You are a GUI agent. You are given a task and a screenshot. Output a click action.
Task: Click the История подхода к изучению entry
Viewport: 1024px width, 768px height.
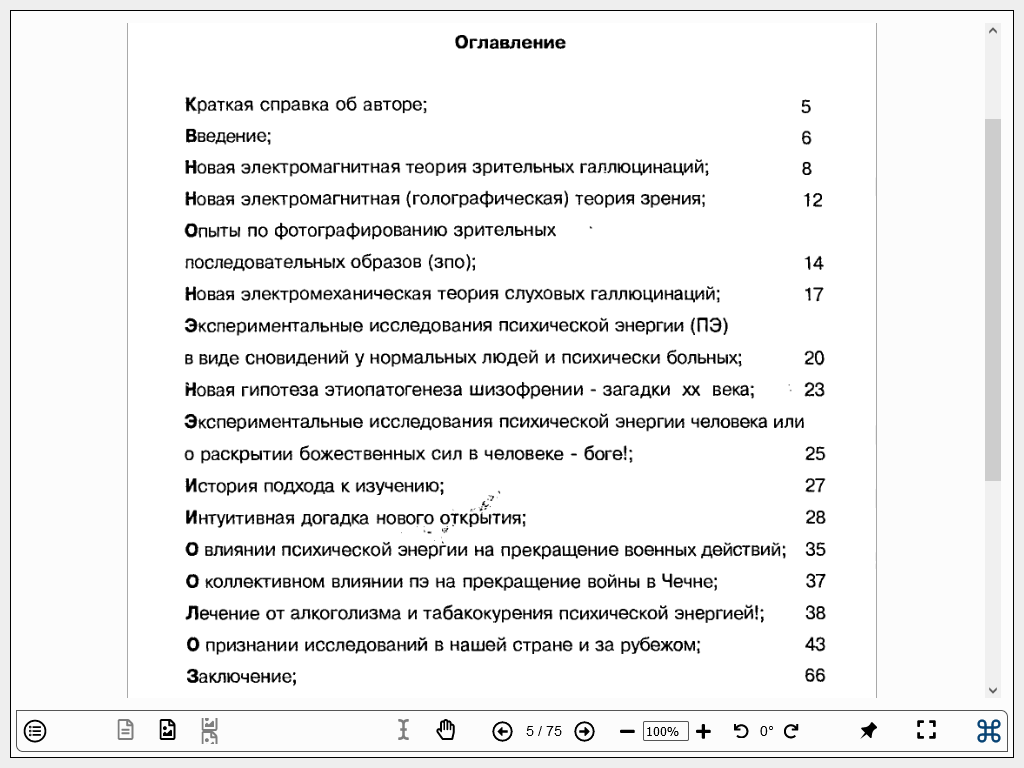(x=315, y=486)
